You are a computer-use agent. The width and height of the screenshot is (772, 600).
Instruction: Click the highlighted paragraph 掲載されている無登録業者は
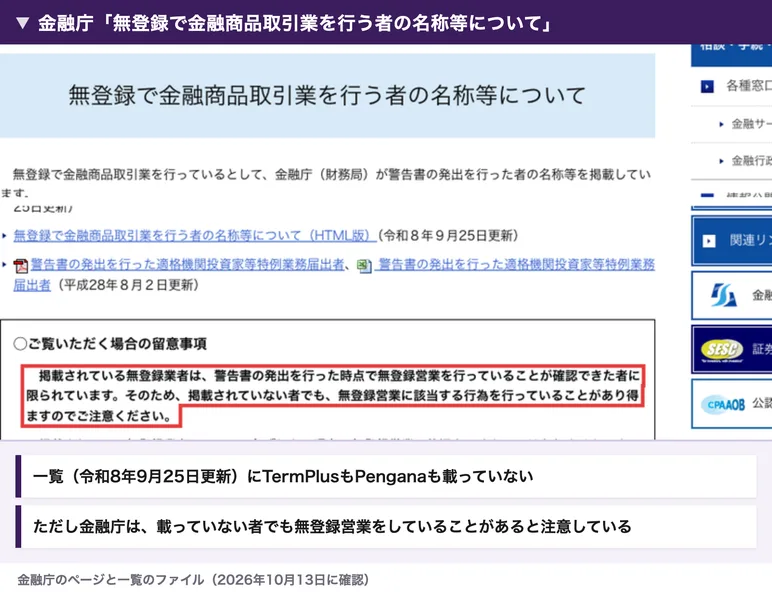click(x=333, y=396)
